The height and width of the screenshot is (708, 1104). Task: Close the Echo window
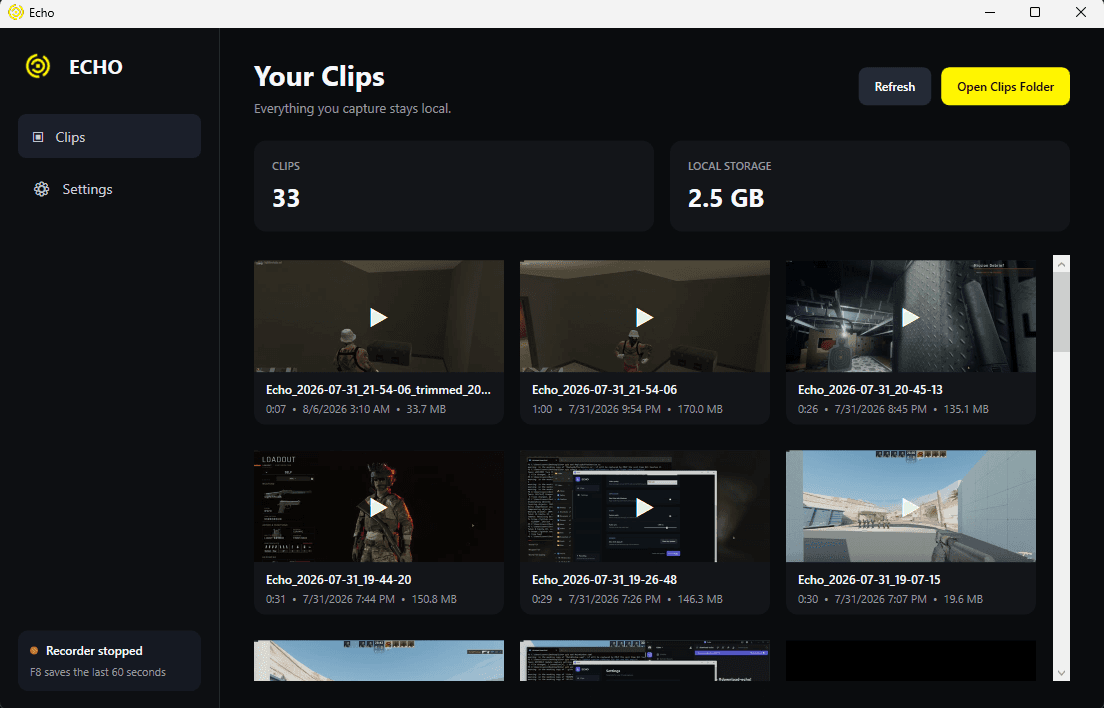pos(1081,12)
